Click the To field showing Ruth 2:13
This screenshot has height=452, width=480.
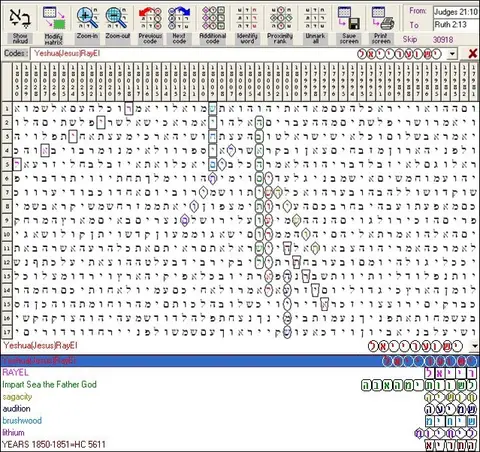(456, 25)
